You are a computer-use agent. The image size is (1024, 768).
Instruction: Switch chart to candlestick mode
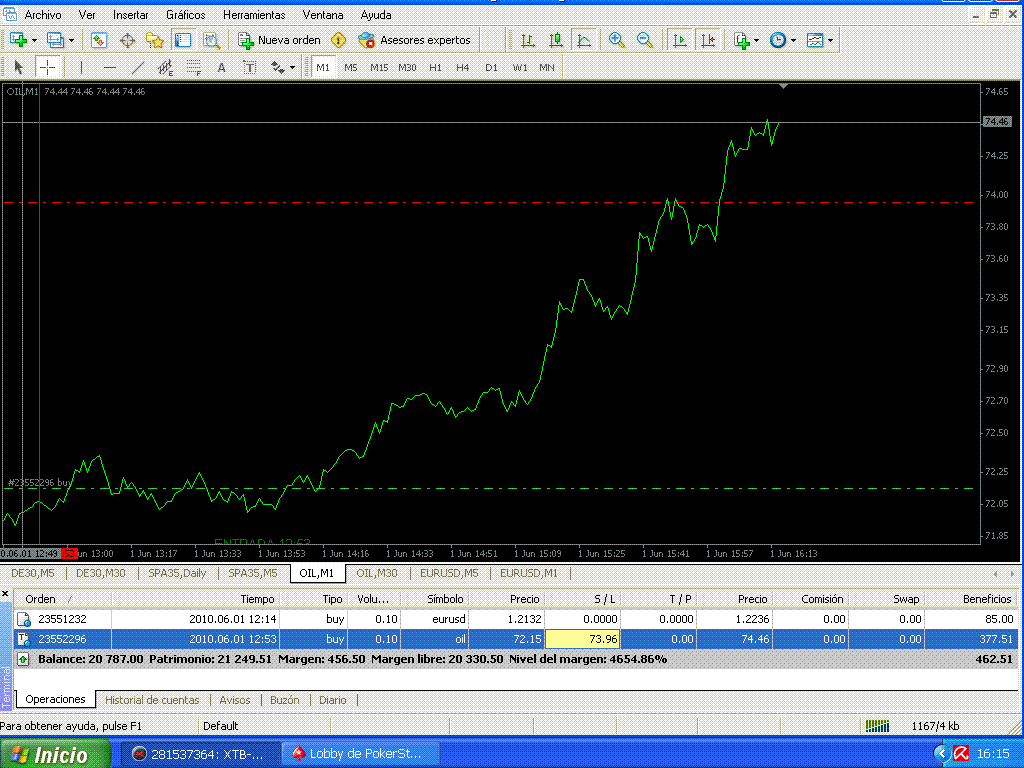(x=556, y=40)
